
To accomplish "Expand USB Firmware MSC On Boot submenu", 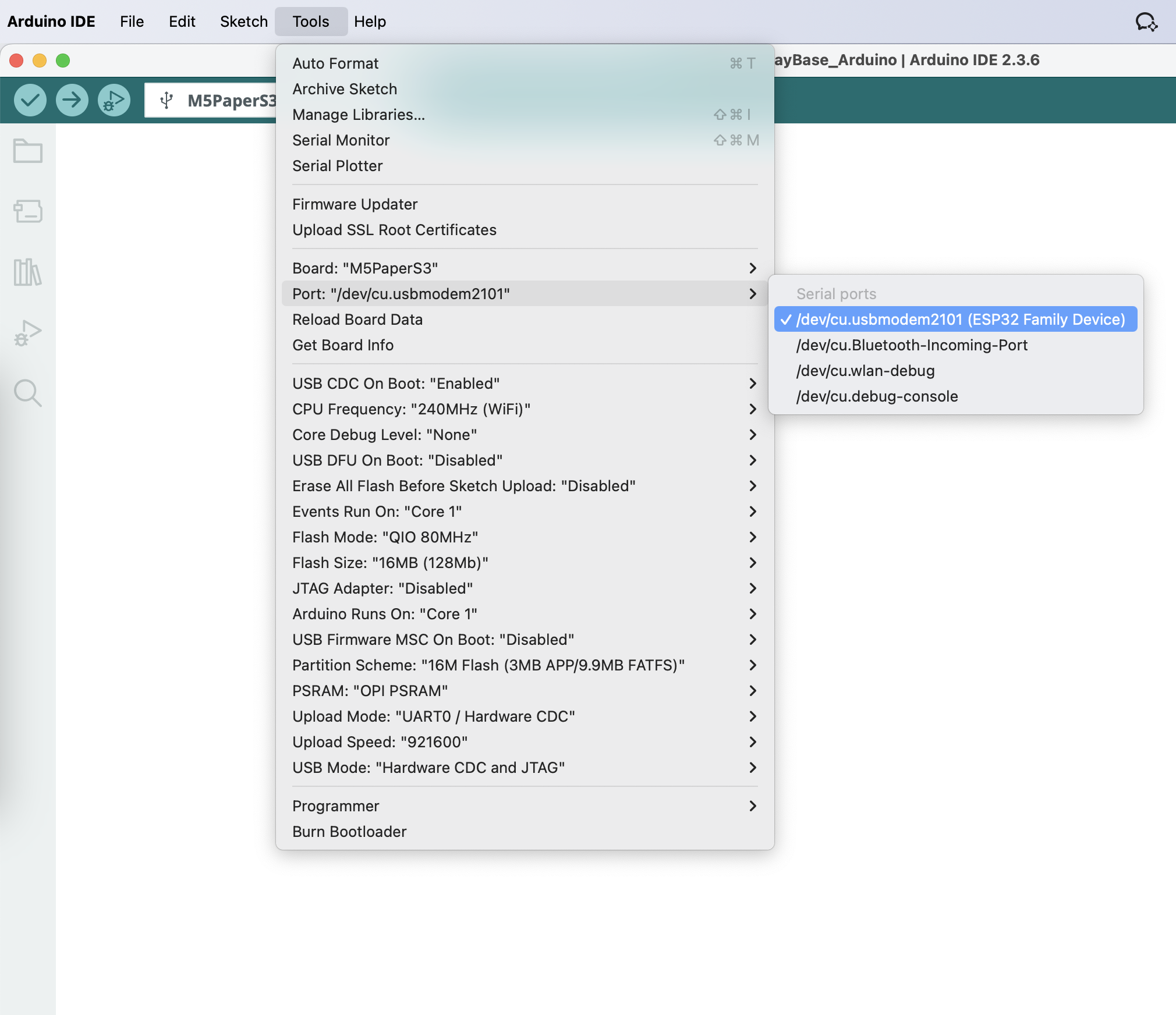I will pyautogui.click(x=525, y=640).
